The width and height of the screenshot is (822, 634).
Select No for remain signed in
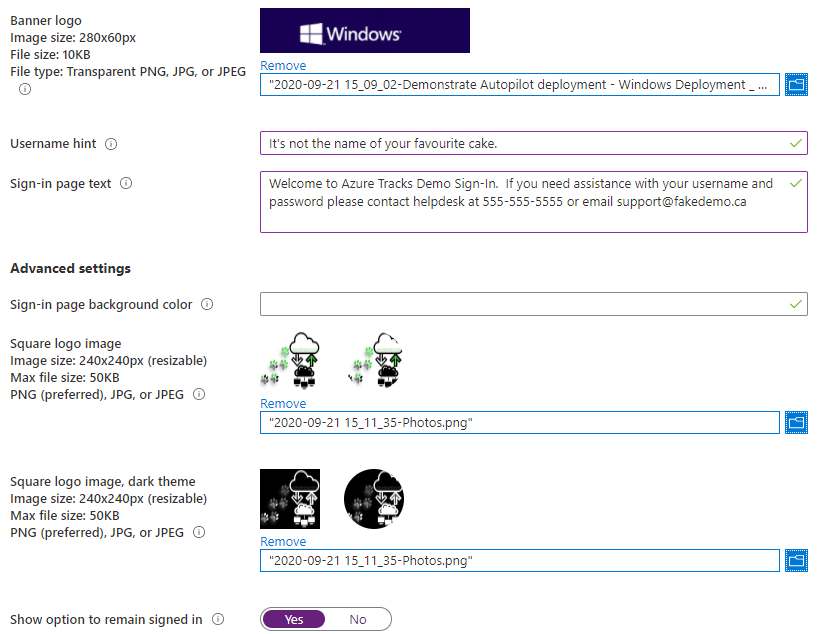click(x=358, y=619)
